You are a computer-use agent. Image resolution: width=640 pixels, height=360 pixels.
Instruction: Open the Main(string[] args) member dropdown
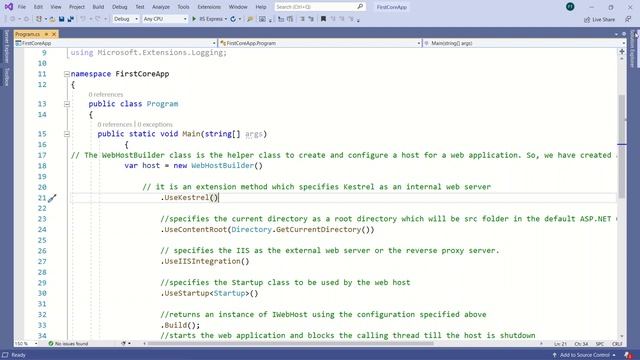coord(524,43)
